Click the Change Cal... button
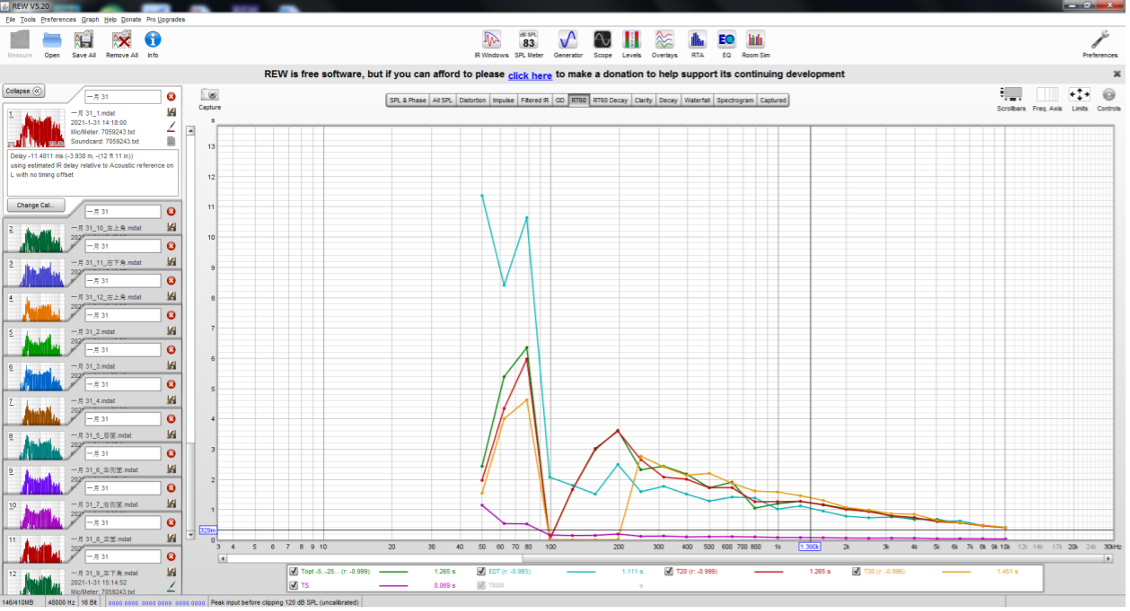 click(x=35, y=205)
